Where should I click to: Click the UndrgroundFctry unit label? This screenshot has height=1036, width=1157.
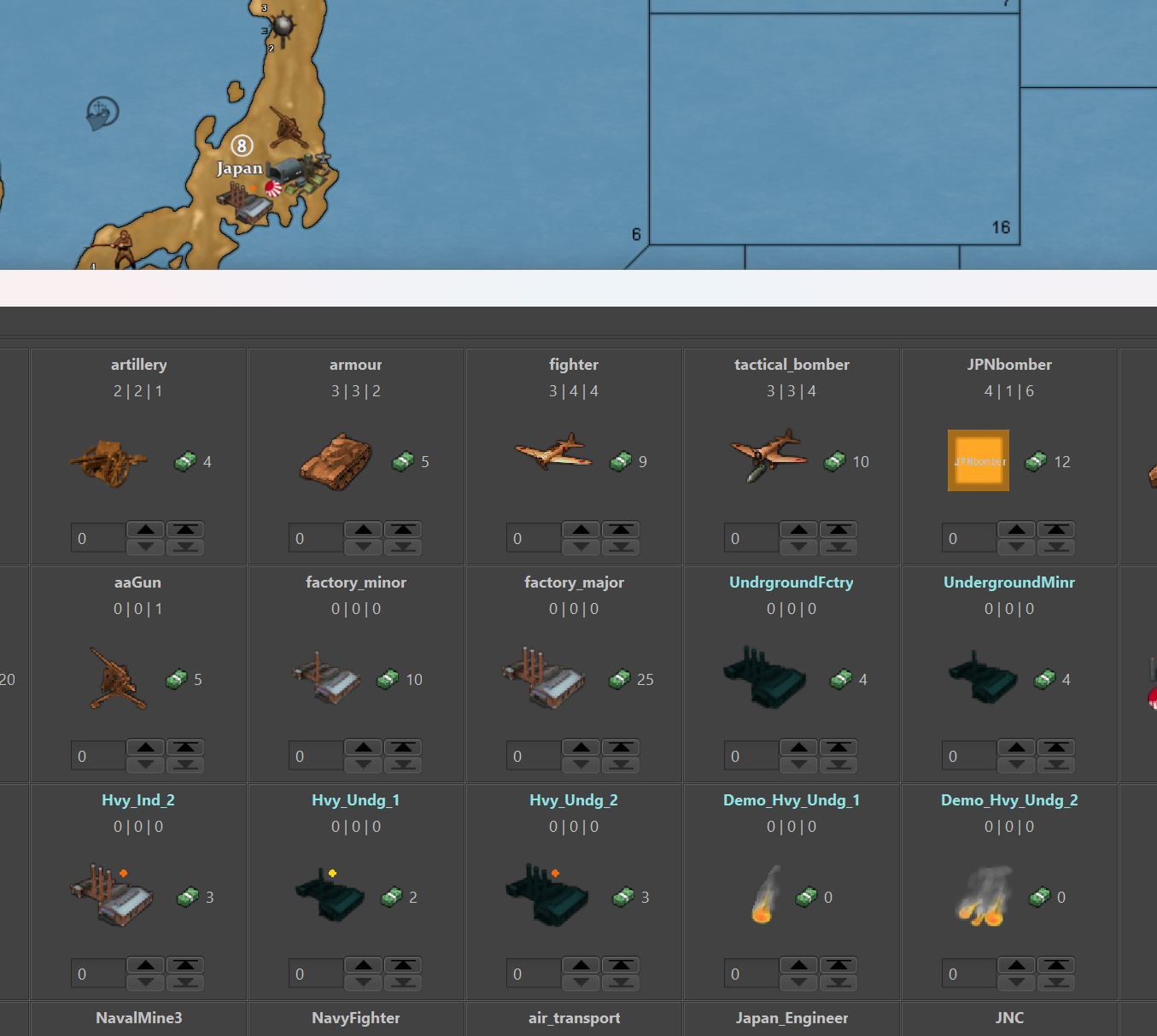(x=791, y=582)
